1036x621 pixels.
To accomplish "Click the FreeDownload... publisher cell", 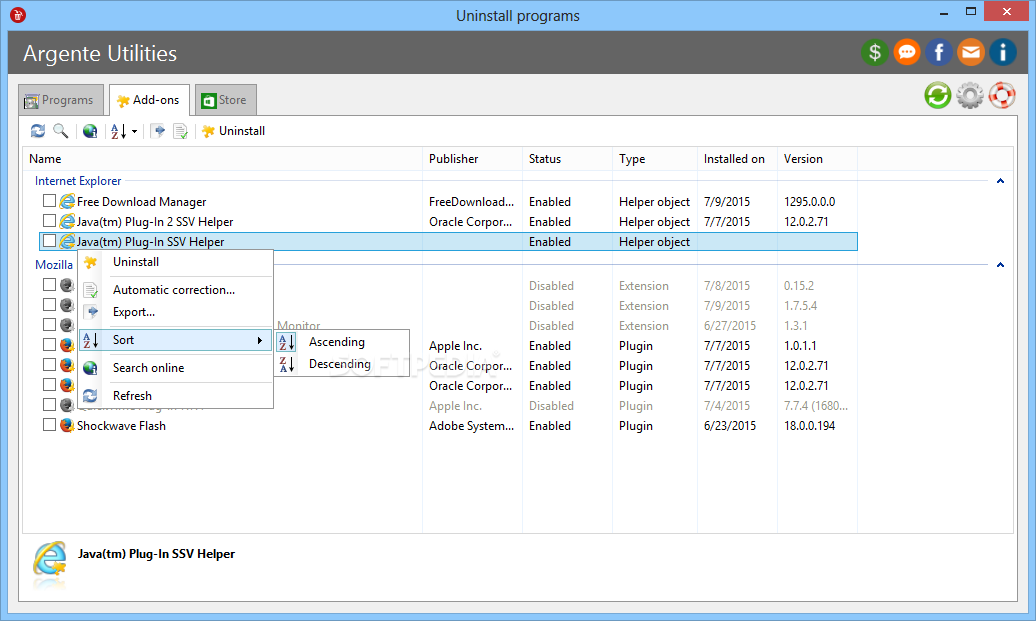I will point(471,201).
